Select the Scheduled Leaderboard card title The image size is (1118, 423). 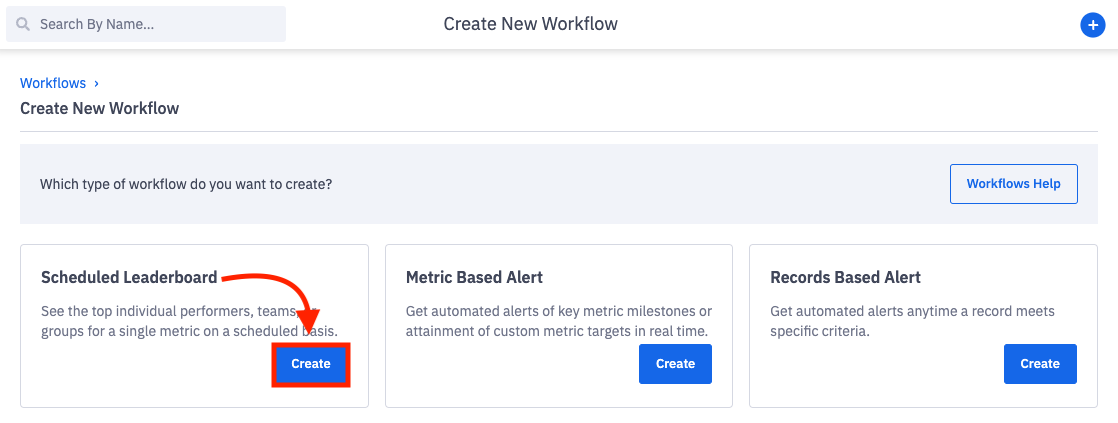click(130, 277)
